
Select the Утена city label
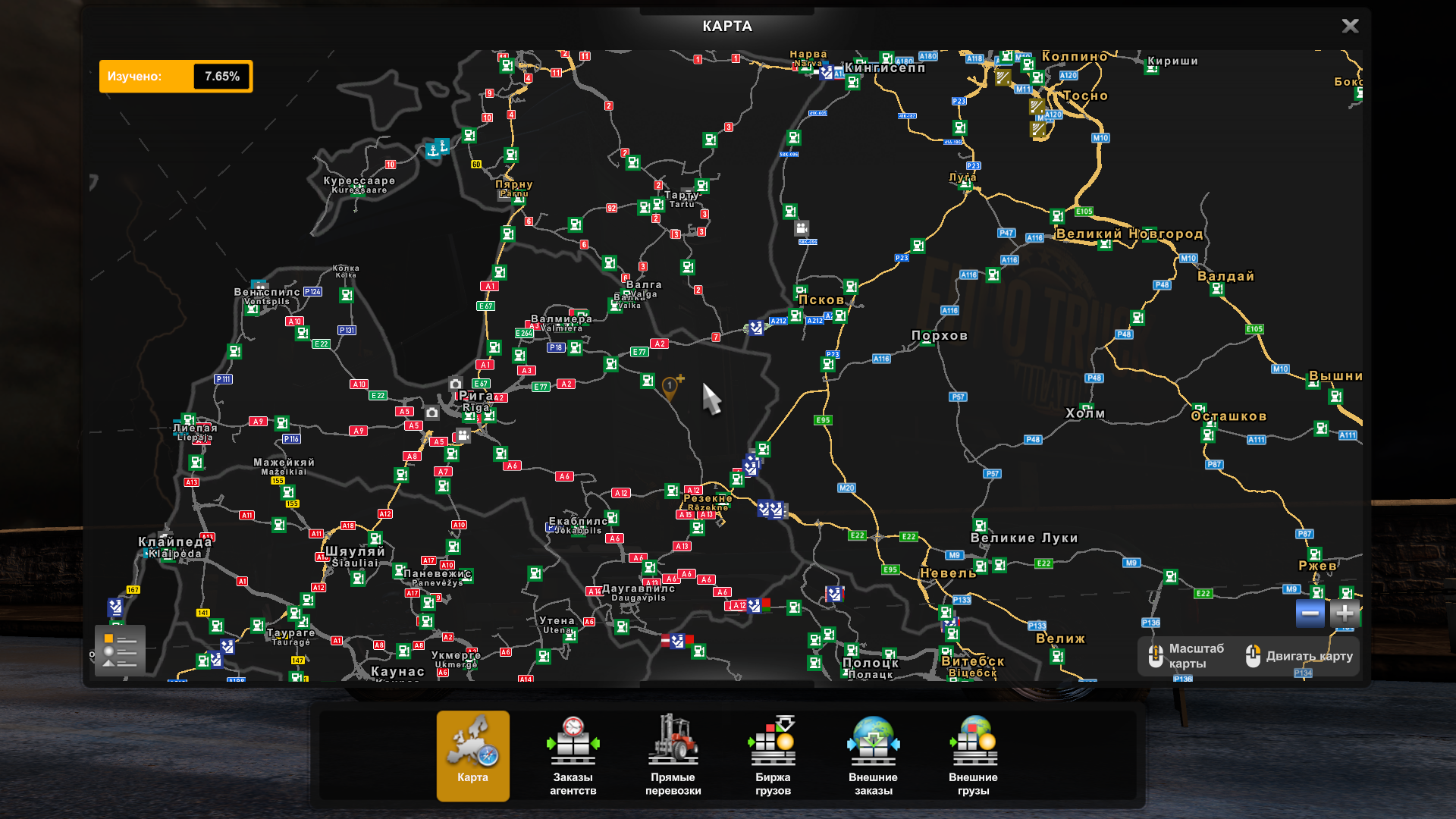(557, 620)
